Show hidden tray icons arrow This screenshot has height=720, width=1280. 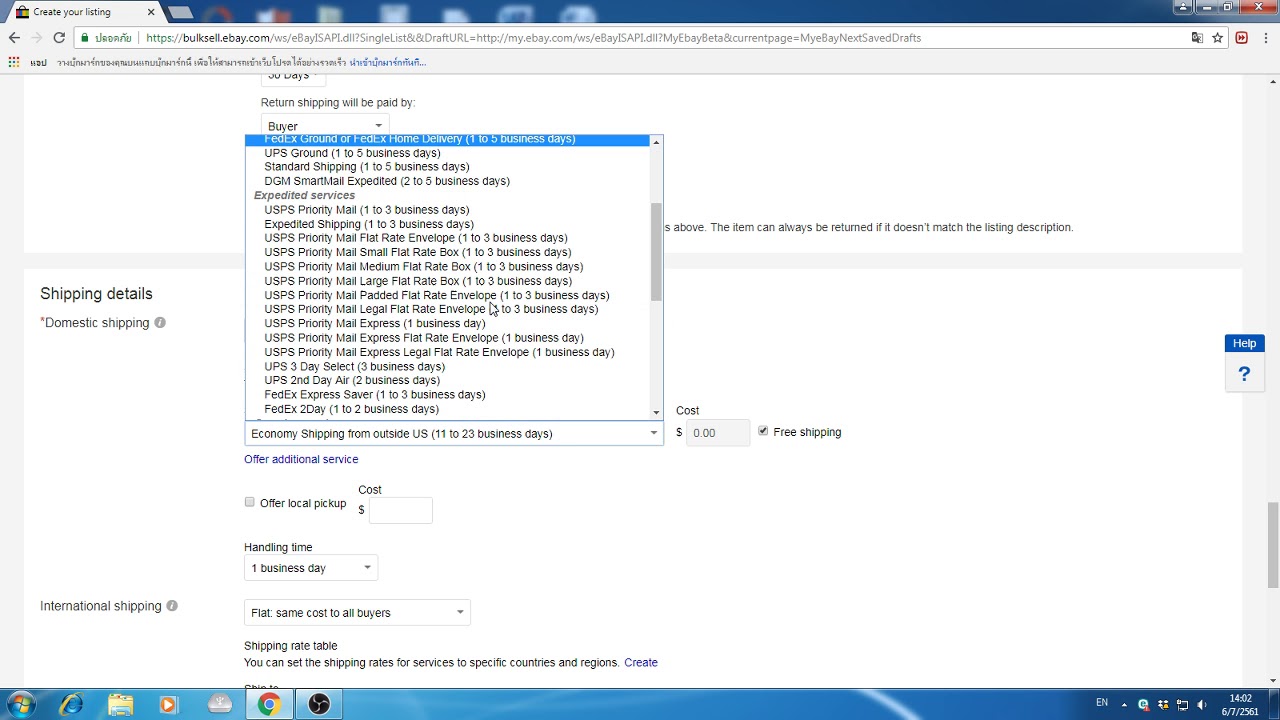coord(1124,704)
